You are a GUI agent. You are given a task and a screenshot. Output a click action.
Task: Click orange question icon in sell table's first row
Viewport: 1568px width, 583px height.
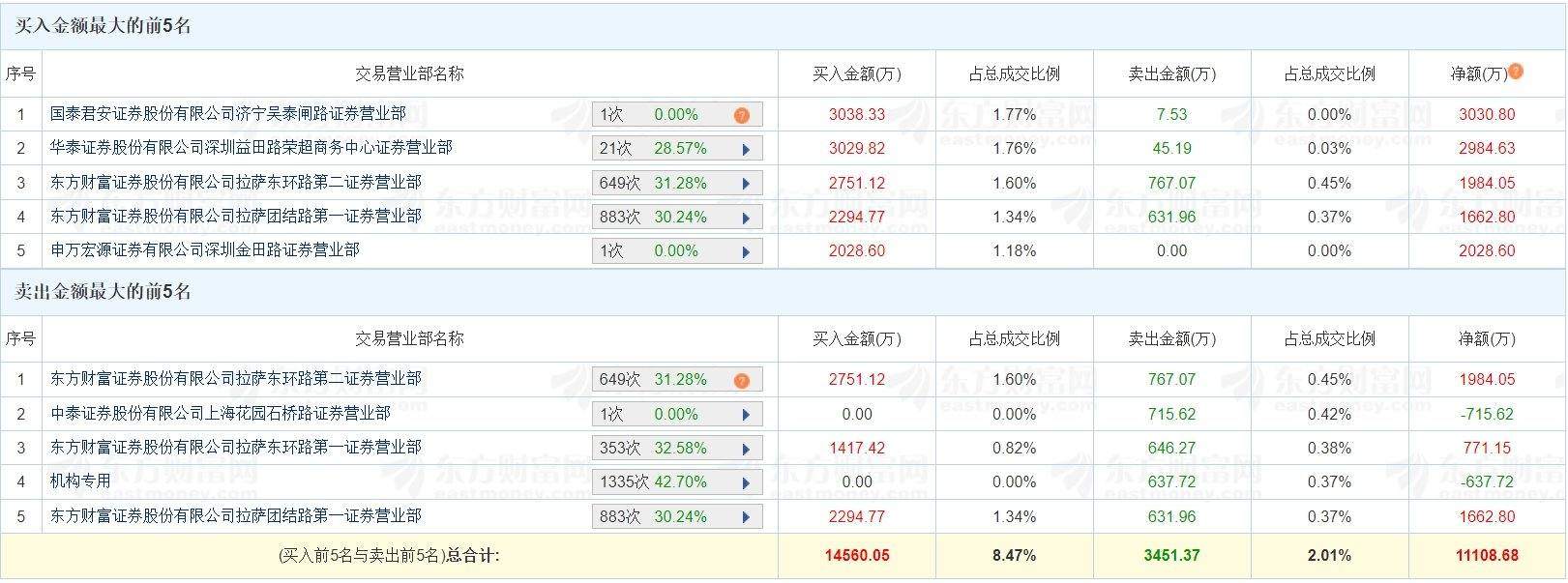tap(741, 380)
